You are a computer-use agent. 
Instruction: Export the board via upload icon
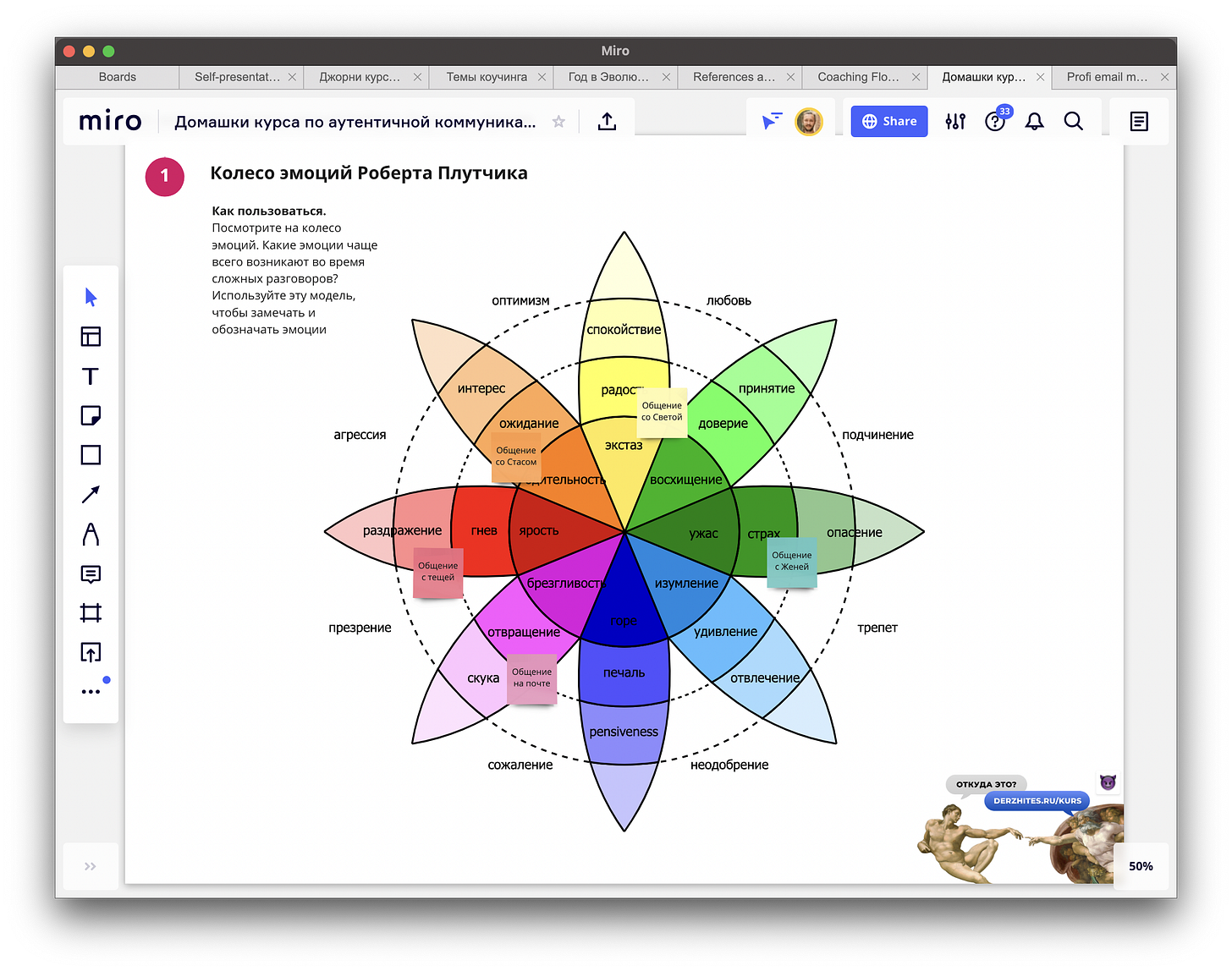(x=607, y=122)
